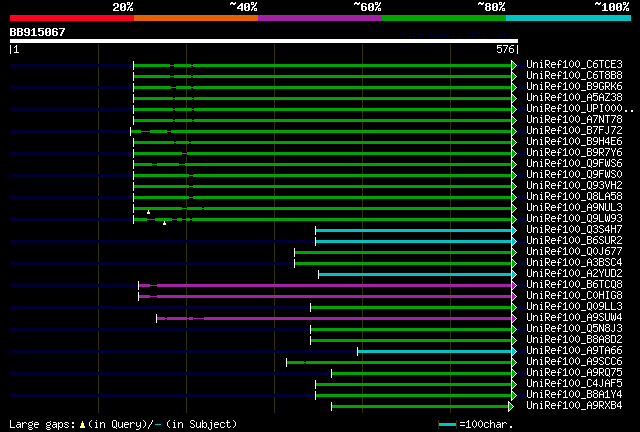Select the red 20% identity legend segment

tap(72, 18)
